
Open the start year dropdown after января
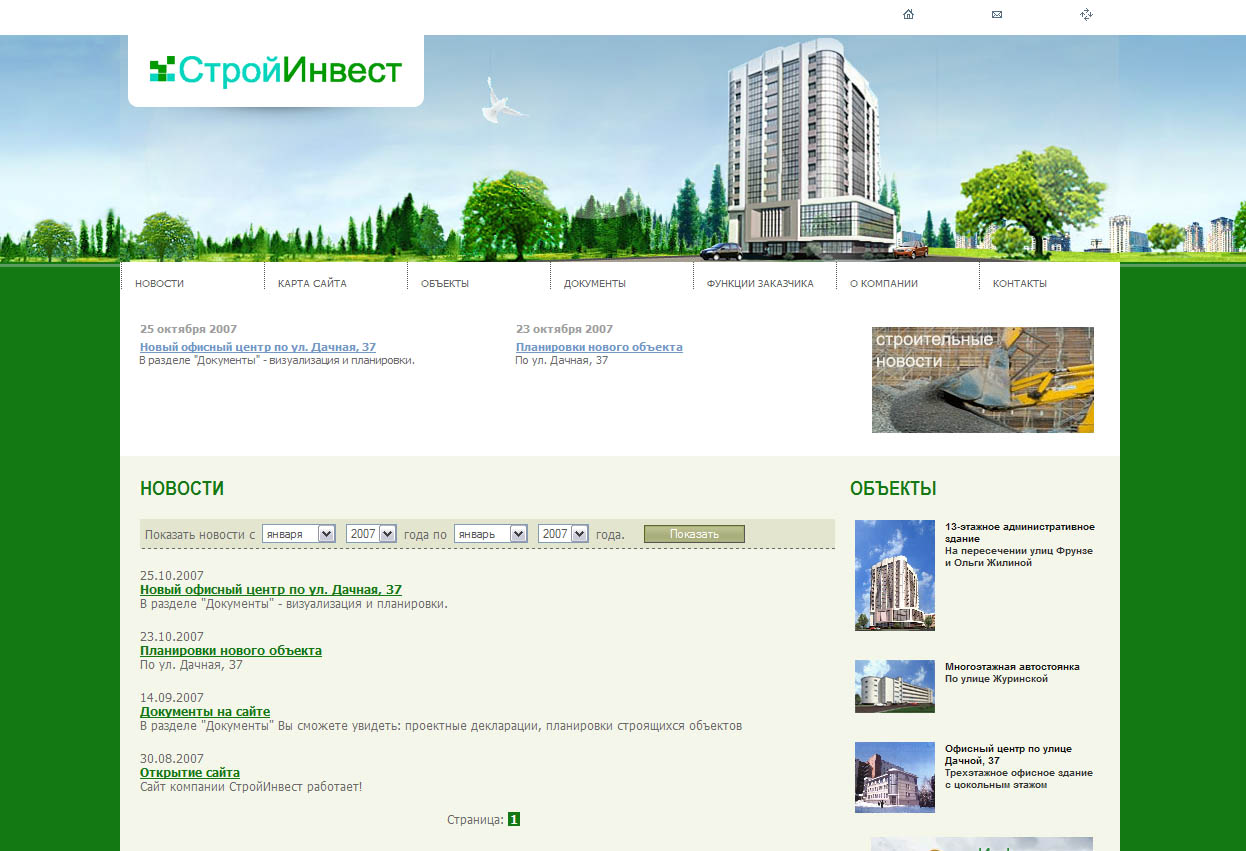click(371, 534)
